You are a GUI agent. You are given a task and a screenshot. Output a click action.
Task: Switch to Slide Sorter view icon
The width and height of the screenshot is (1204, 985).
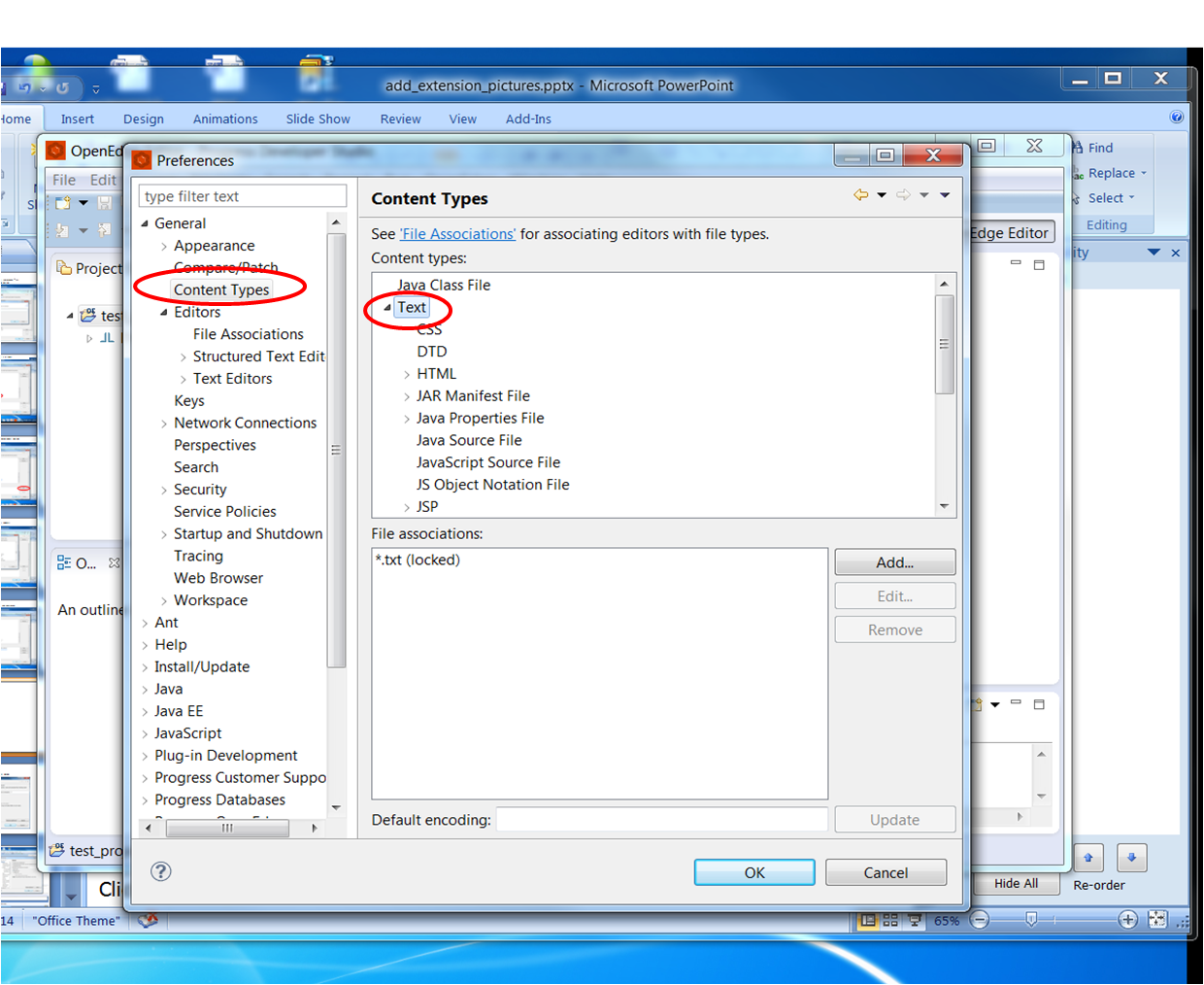click(890, 920)
